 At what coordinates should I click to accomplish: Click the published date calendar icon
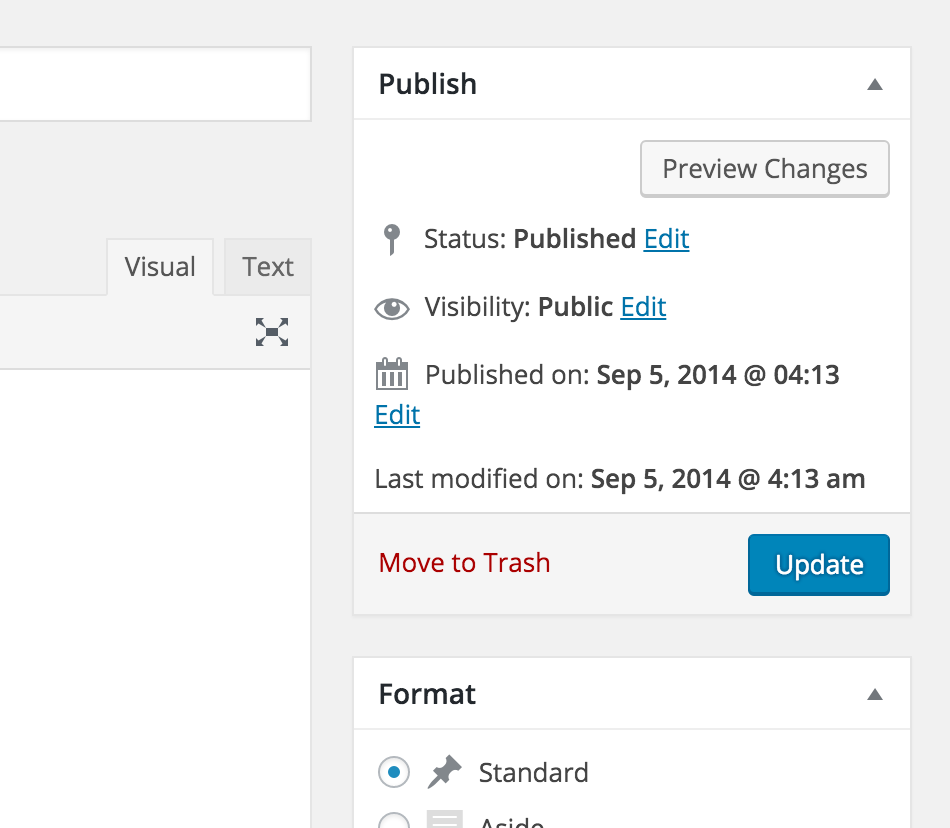coord(392,375)
